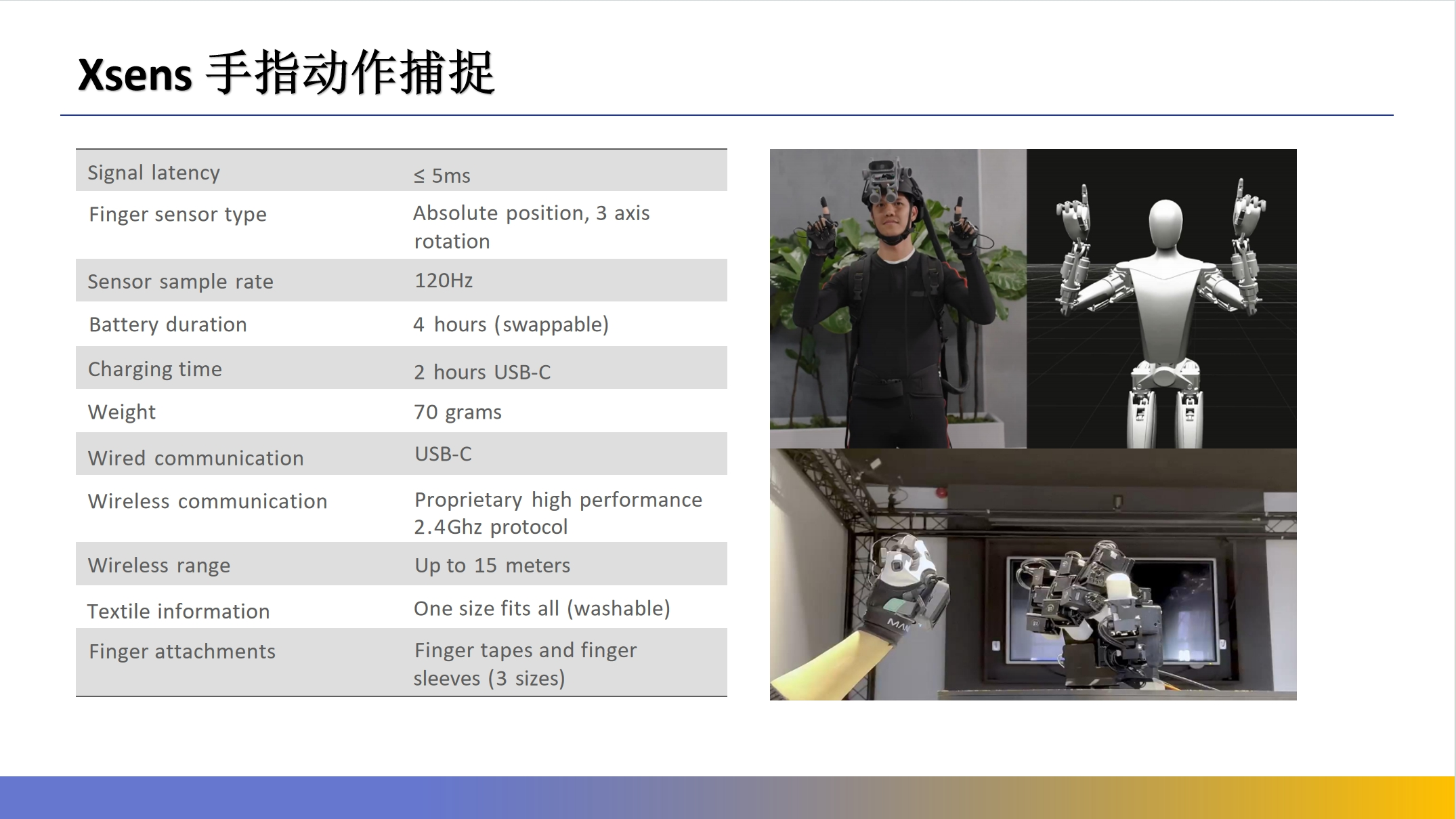This screenshot has width=1456, height=819.
Task: Click the '≤ 5ms' value cell
Action: (442, 175)
